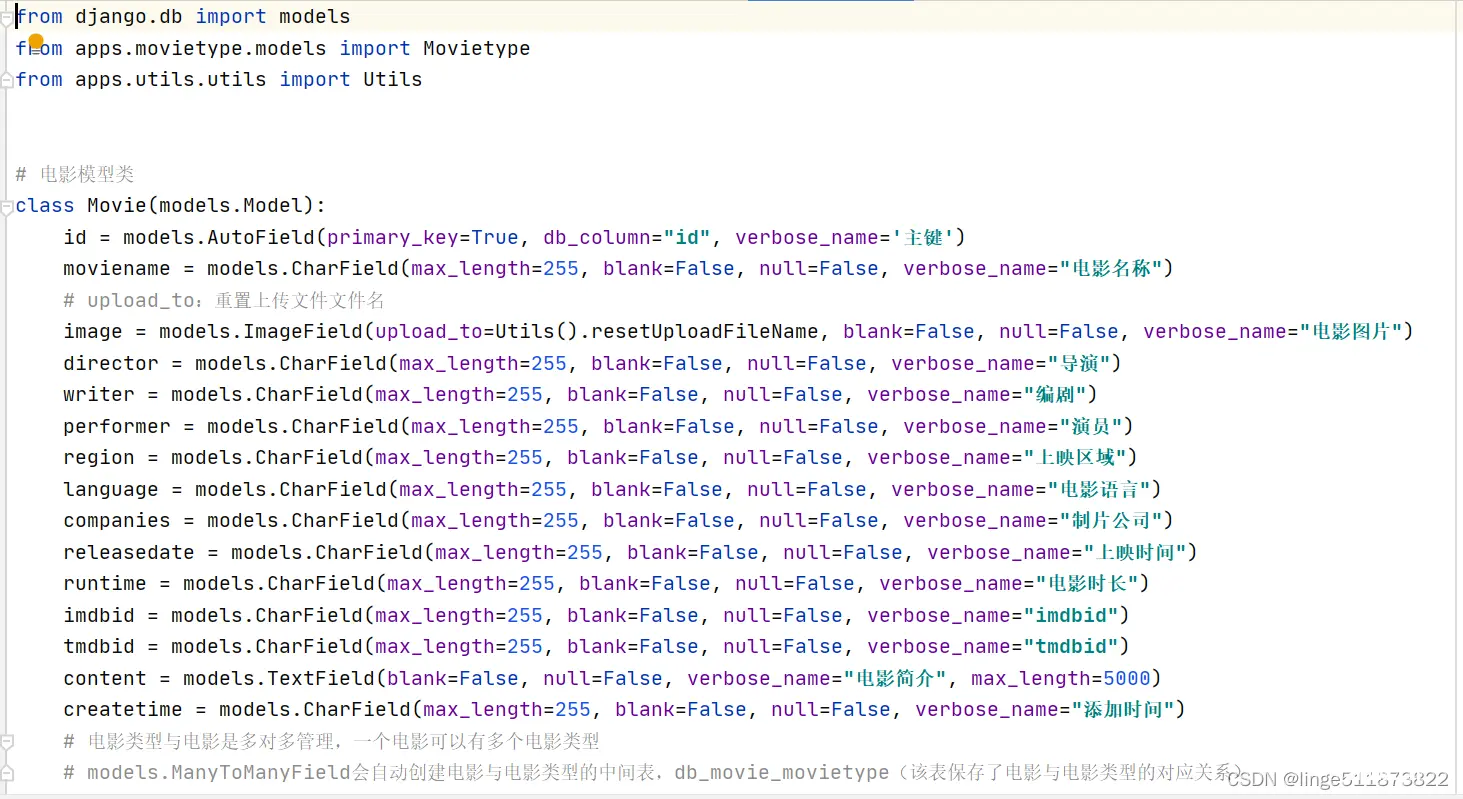Click the '# upload_to' comment line
Viewport: 1463px width, 799px height.
click(224, 300)
